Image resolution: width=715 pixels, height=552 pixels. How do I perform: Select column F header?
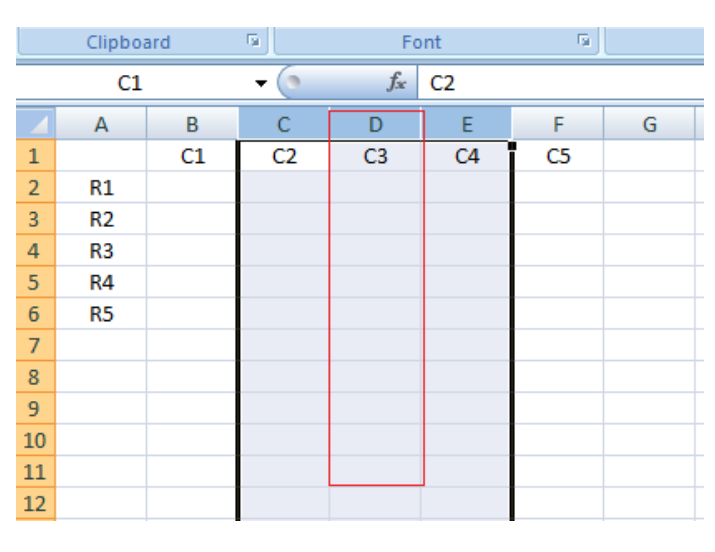[x=557, y=126]
